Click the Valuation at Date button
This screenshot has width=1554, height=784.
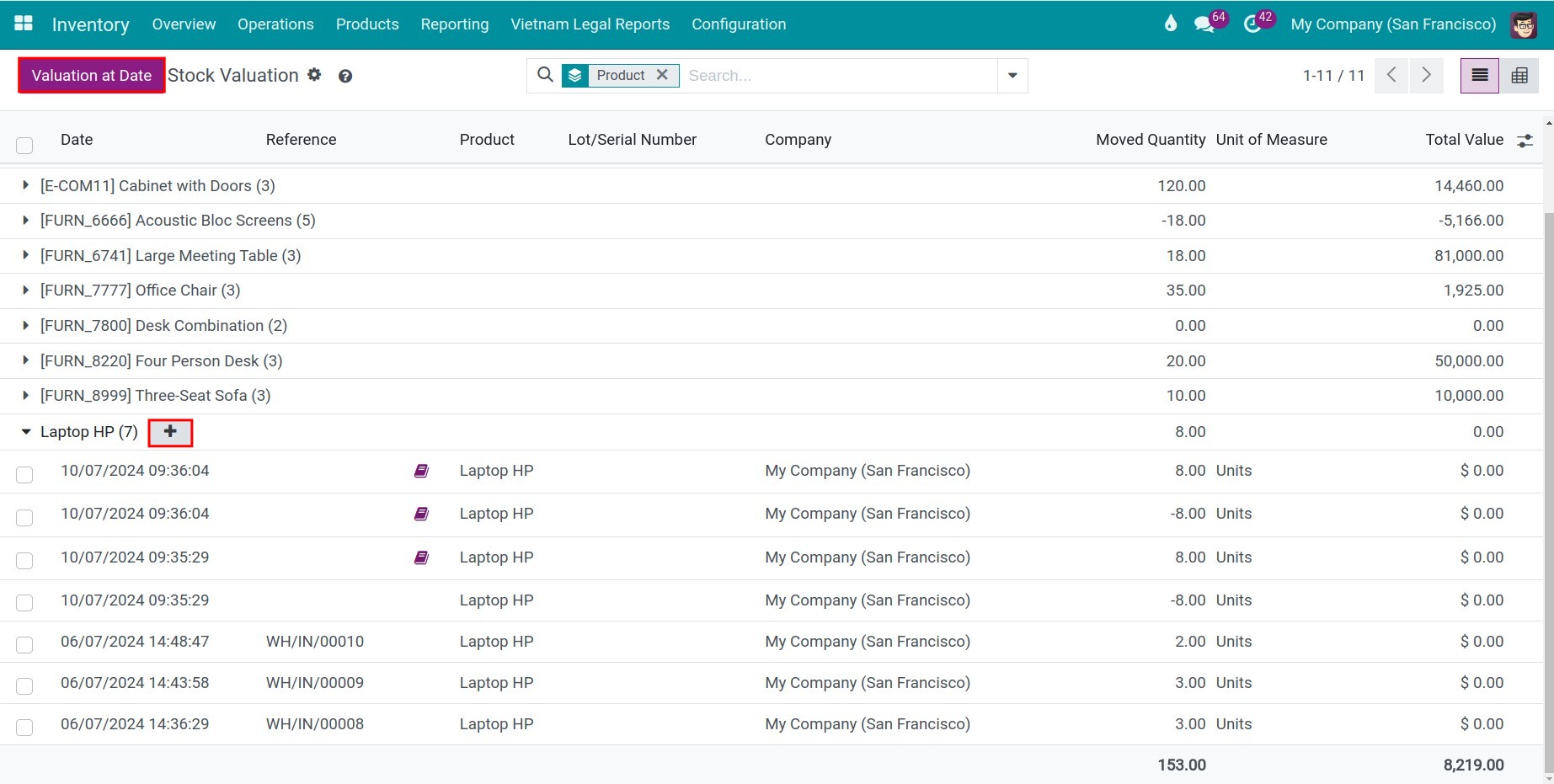click(92, 75)
